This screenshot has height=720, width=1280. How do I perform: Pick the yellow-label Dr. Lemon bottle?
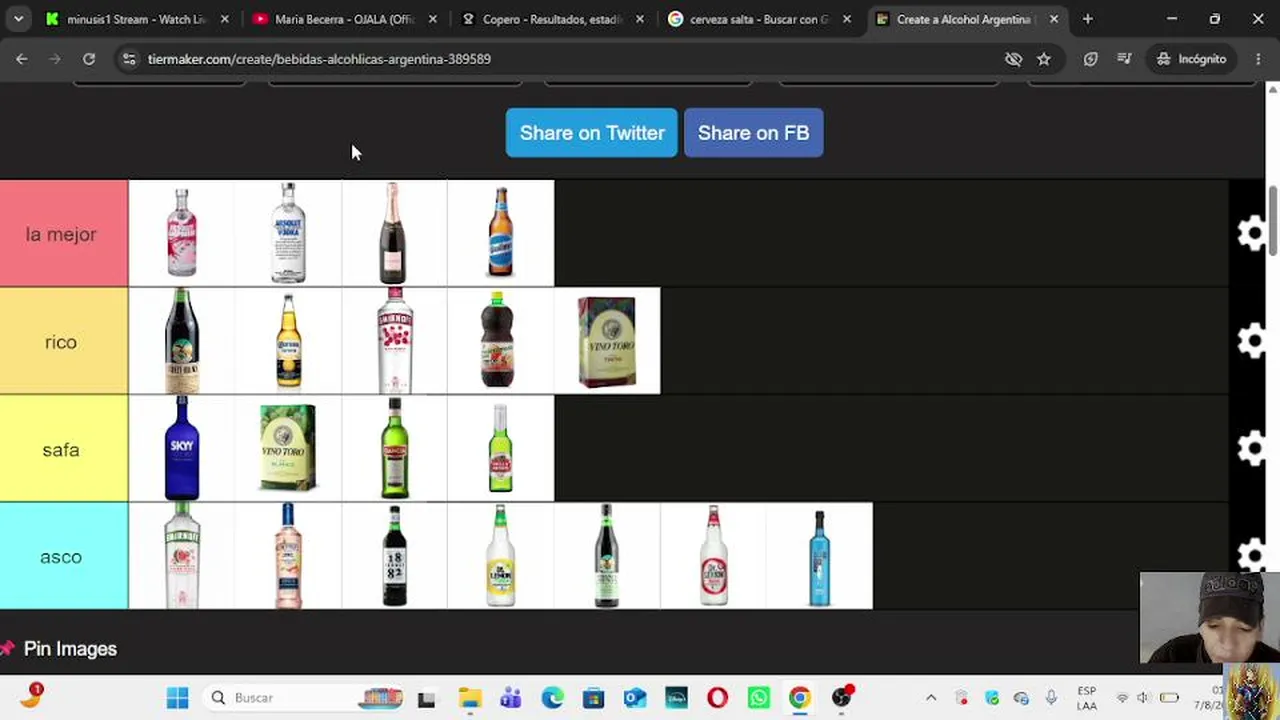click(501, 556)
